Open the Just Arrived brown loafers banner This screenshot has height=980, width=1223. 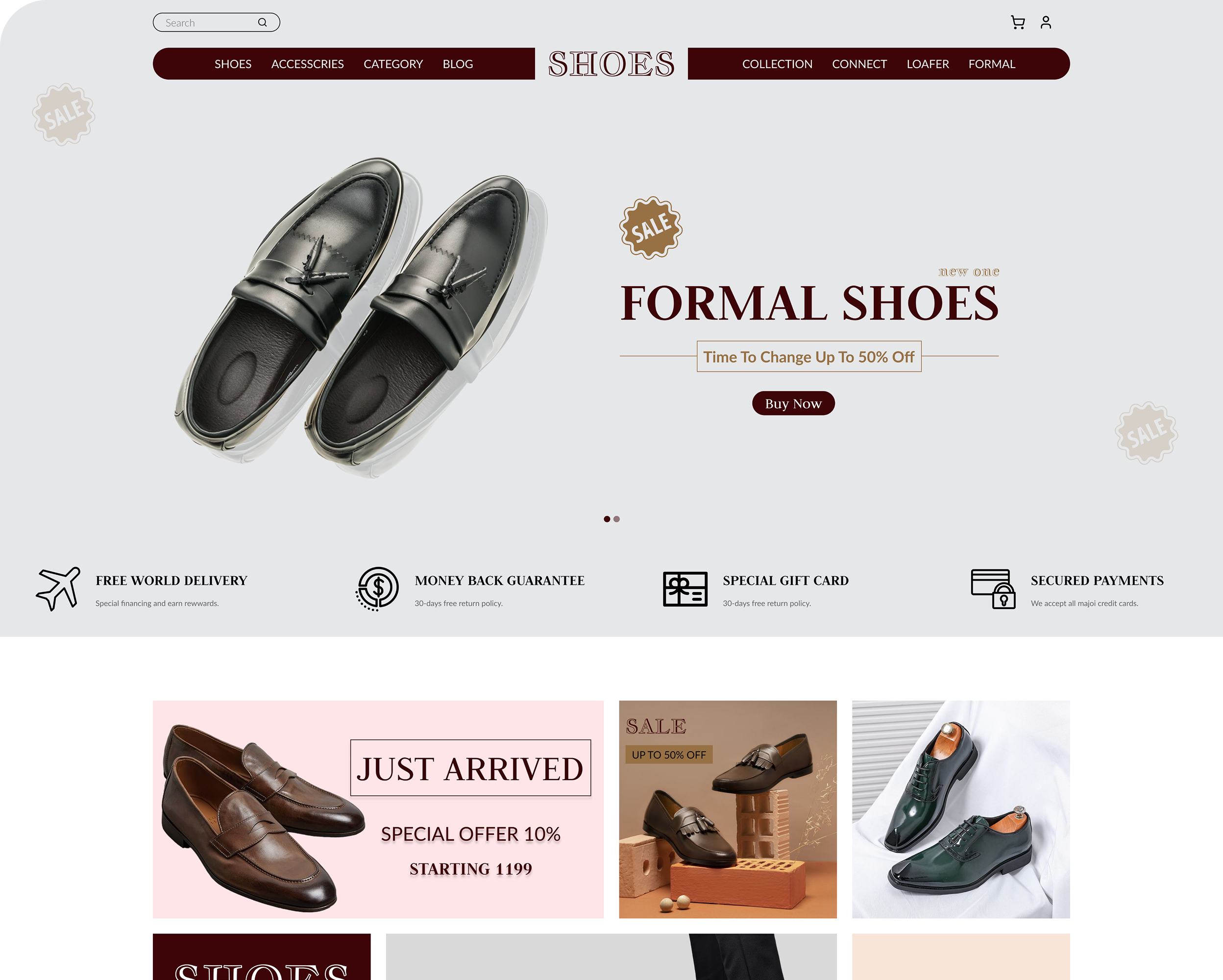point(378,809)
